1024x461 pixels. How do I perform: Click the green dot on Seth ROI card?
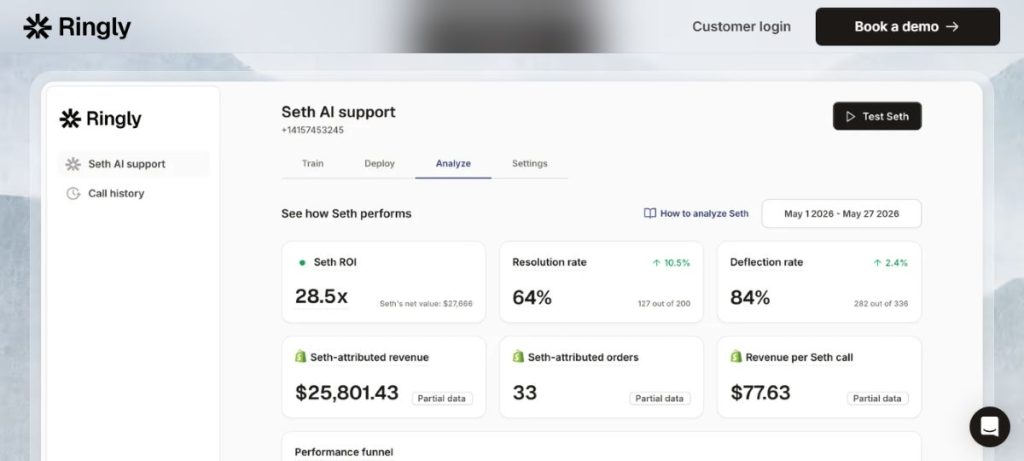pos(302,262)
